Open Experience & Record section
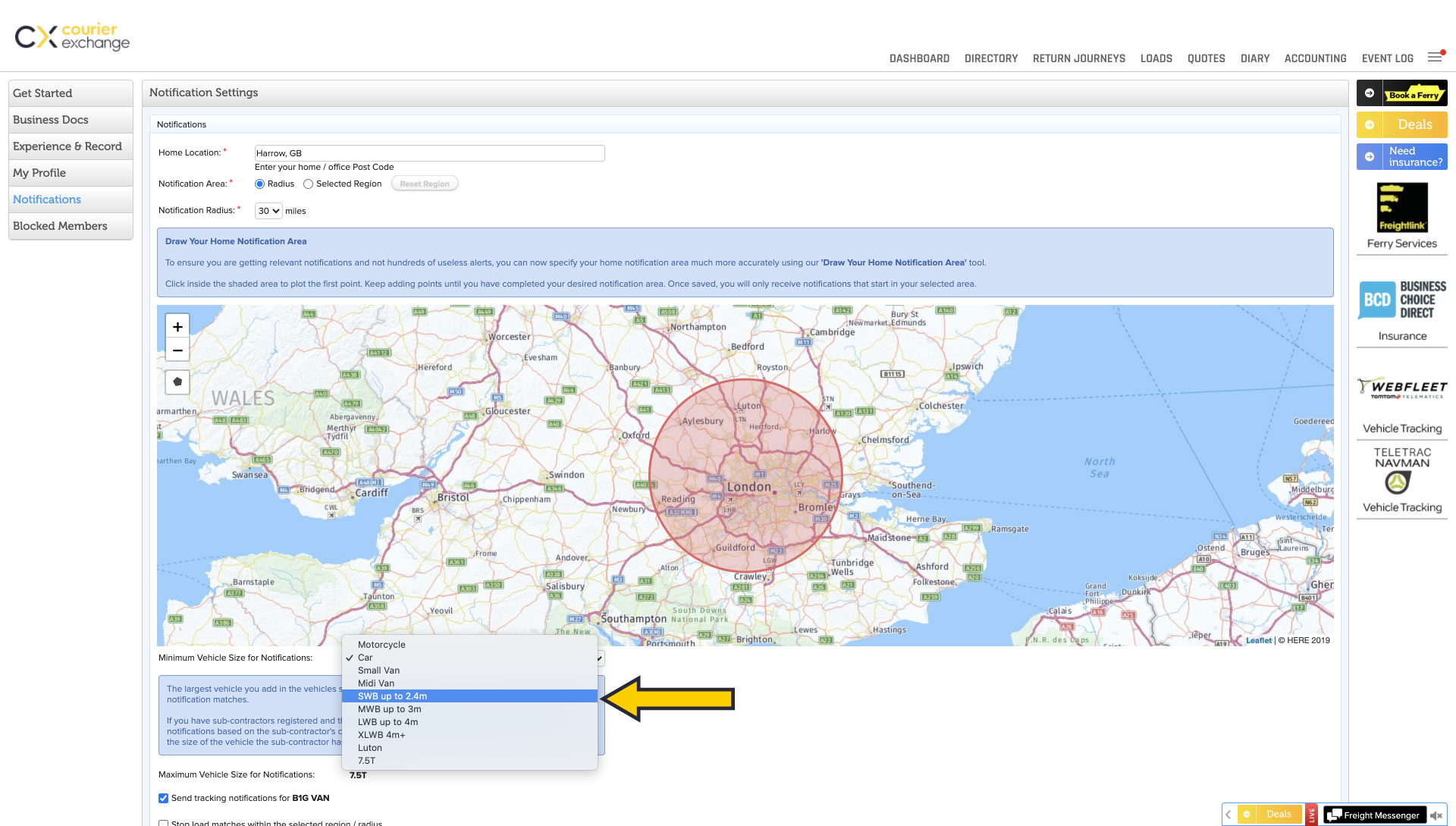The width and height of the screenshot is (1456, 826). (71, 146)
